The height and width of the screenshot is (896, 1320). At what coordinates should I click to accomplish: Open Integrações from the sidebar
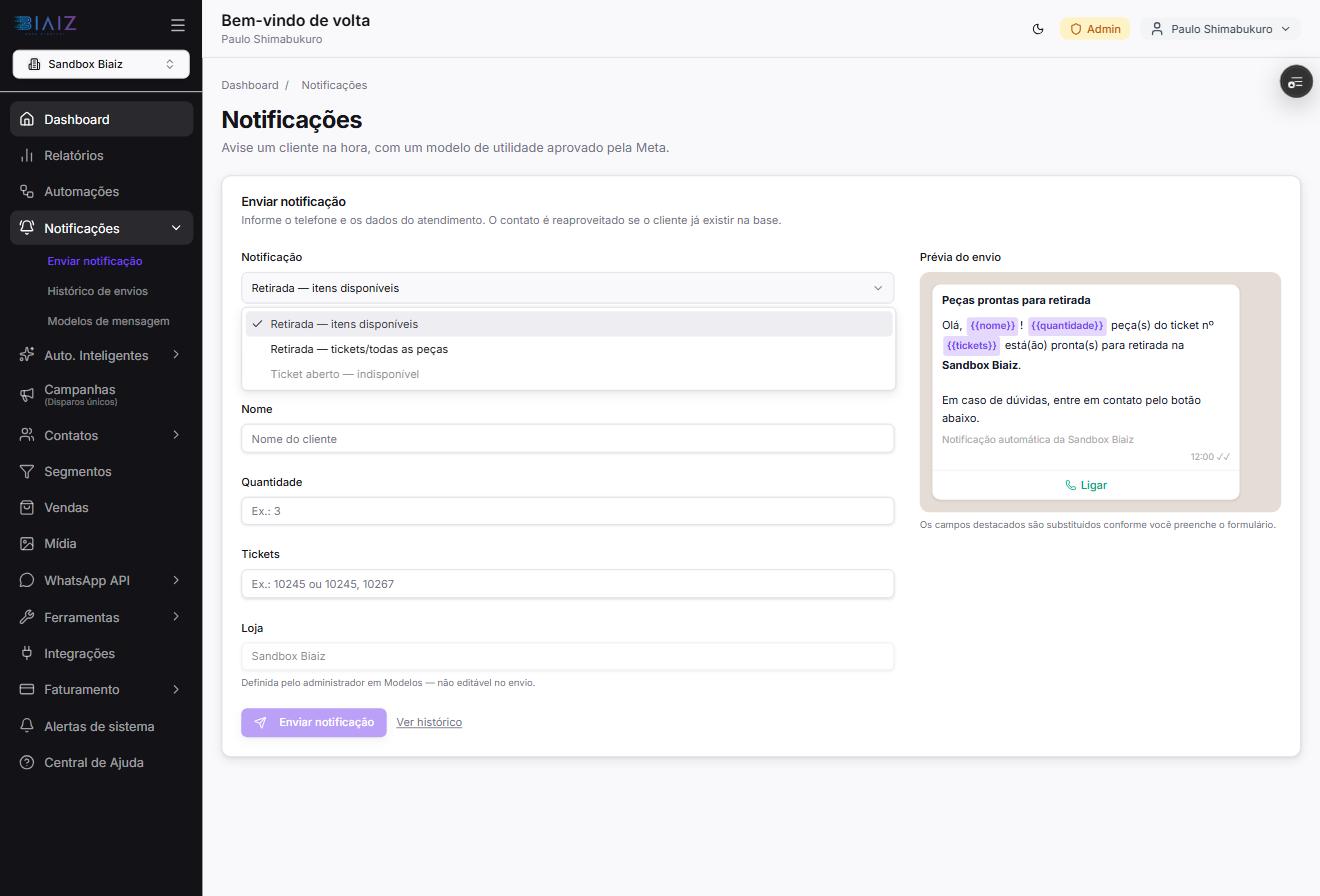coord(101,653)
